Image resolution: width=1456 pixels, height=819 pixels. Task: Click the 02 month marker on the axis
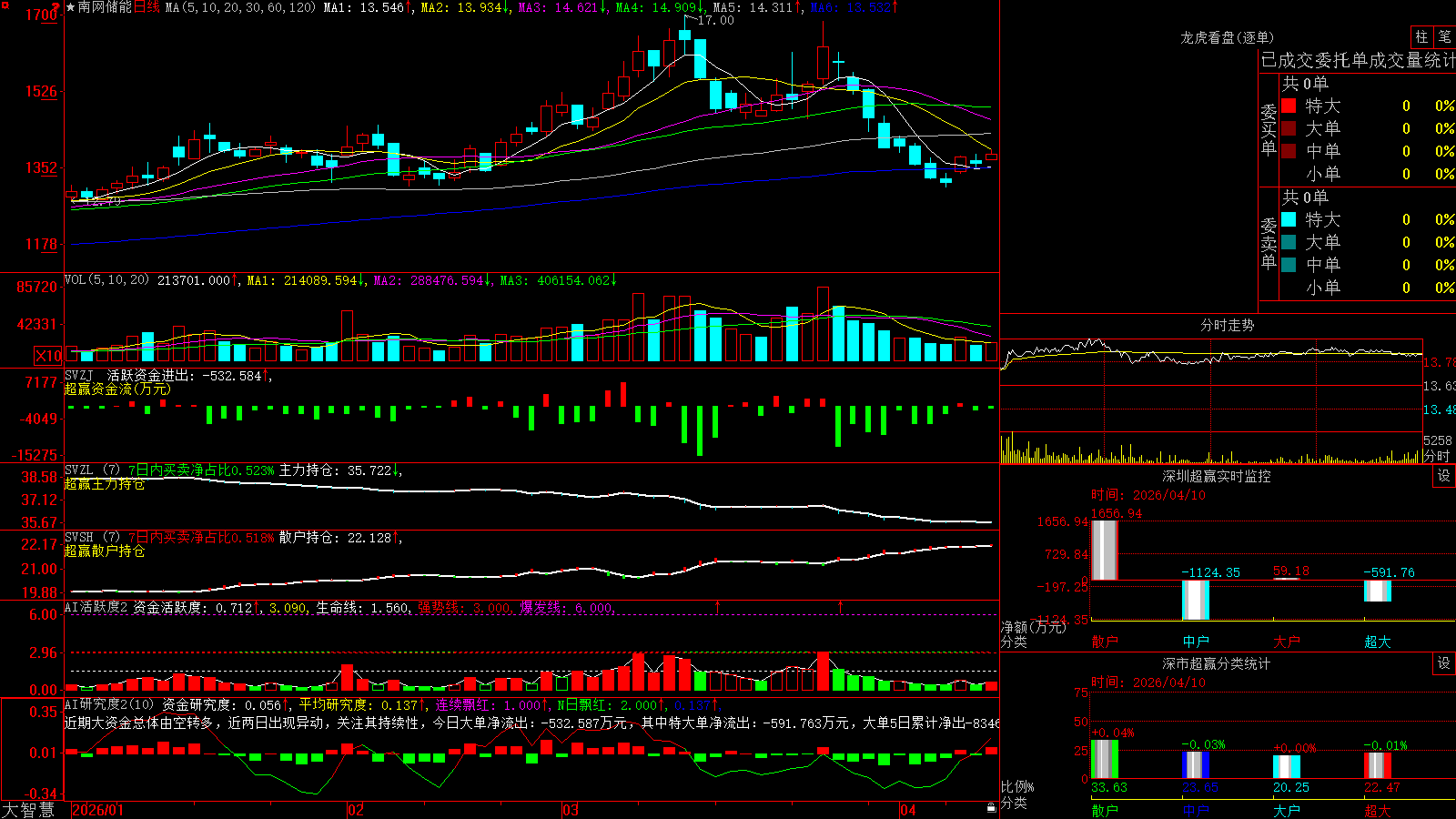tap(356, 810)
